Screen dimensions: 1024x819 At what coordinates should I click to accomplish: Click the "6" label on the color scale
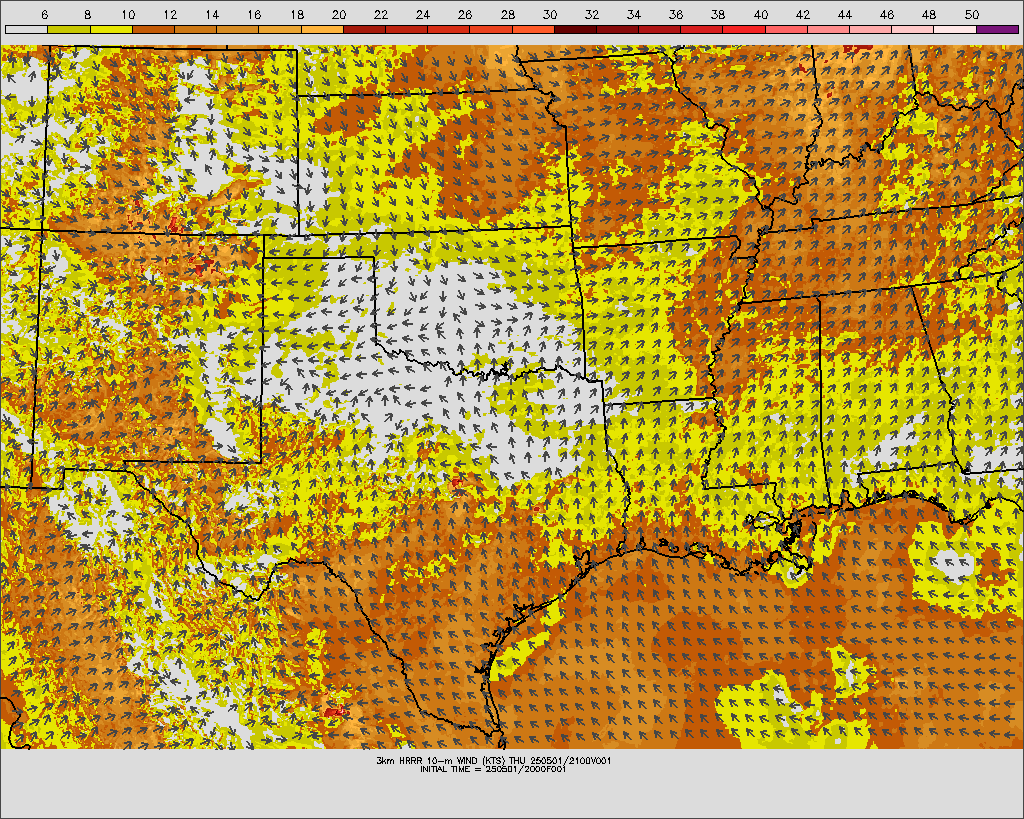[44, 14]
